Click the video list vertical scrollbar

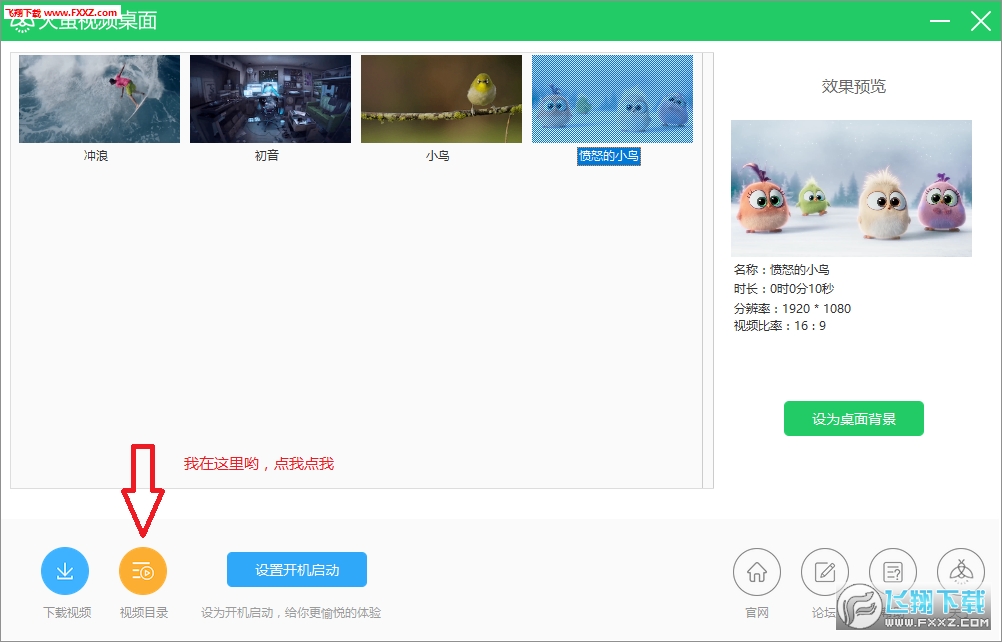click(708, 270)
